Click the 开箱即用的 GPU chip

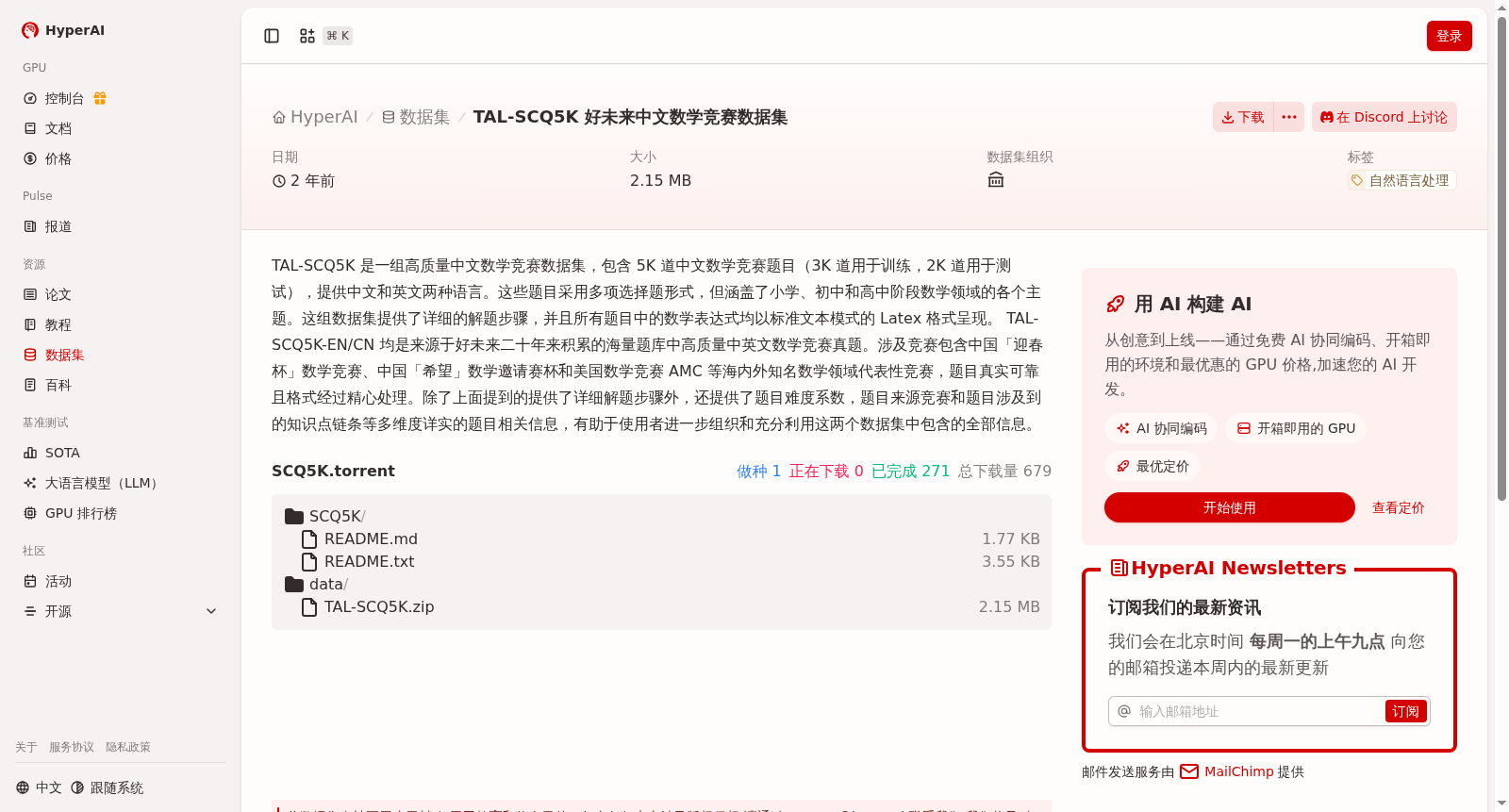coord(1296,428)
